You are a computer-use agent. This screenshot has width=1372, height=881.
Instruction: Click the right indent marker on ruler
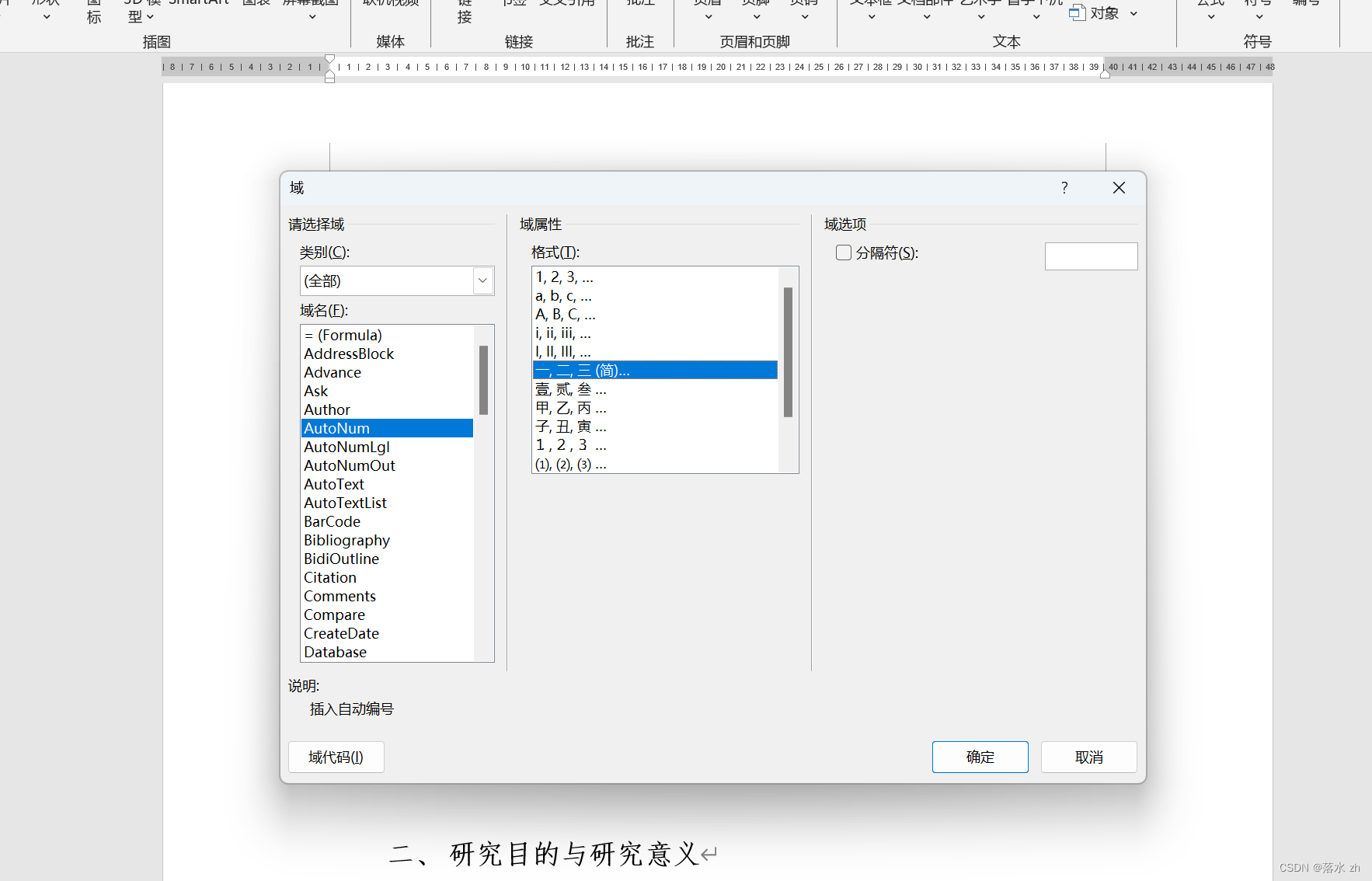(x=1105, y=75)
